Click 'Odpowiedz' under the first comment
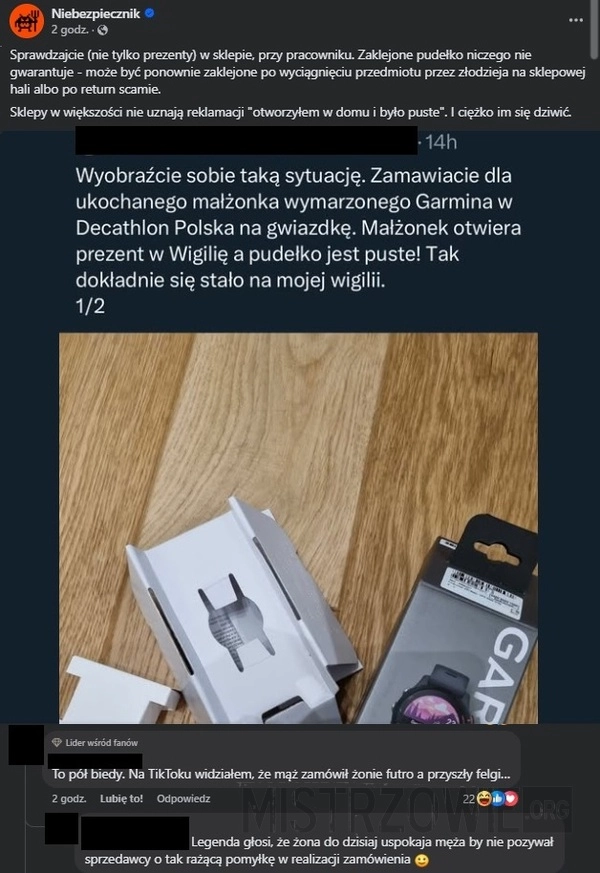600x873 pixels. pyautogui.click(x=183, y=798)
